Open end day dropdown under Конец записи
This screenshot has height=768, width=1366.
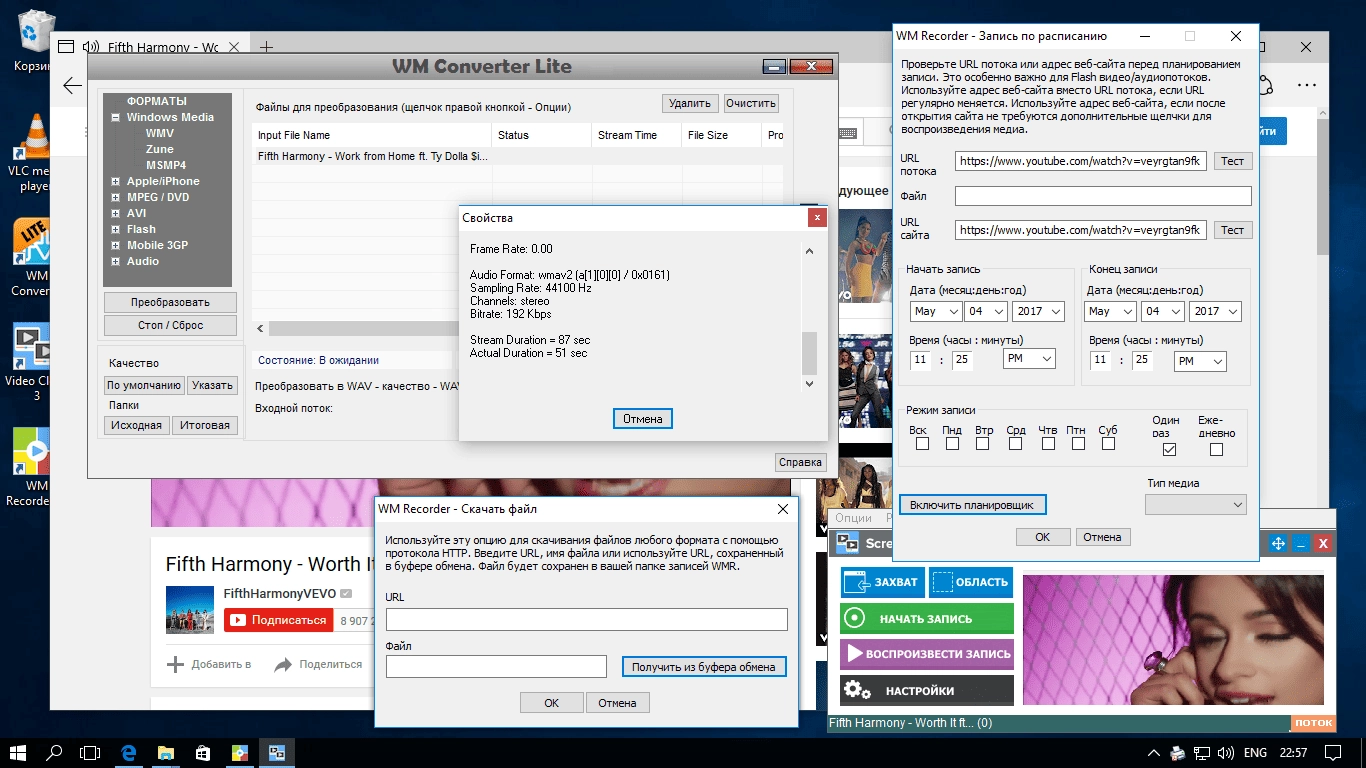pyautogui.click(x=1164, y=311)
